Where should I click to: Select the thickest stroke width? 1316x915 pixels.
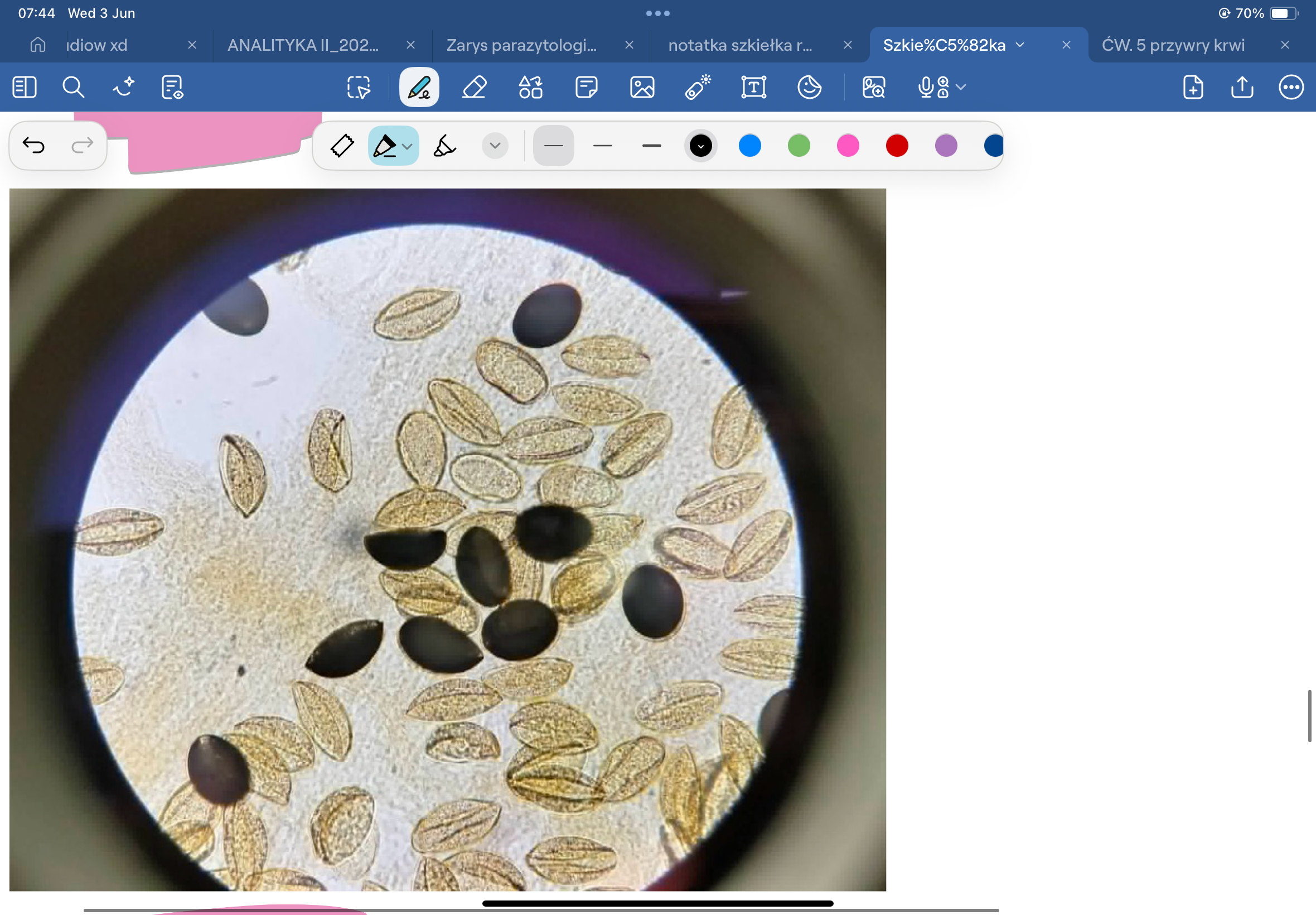pyautogui.click(x=652, y=146)
